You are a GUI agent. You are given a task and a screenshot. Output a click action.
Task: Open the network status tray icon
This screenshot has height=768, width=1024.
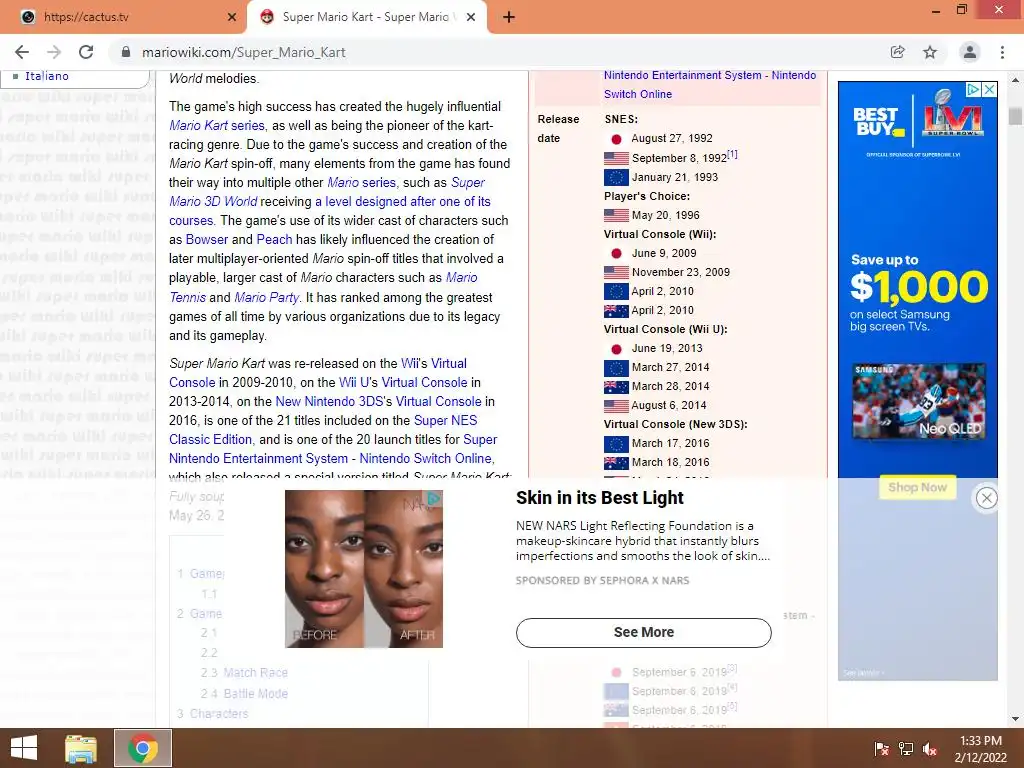[906, 748]
